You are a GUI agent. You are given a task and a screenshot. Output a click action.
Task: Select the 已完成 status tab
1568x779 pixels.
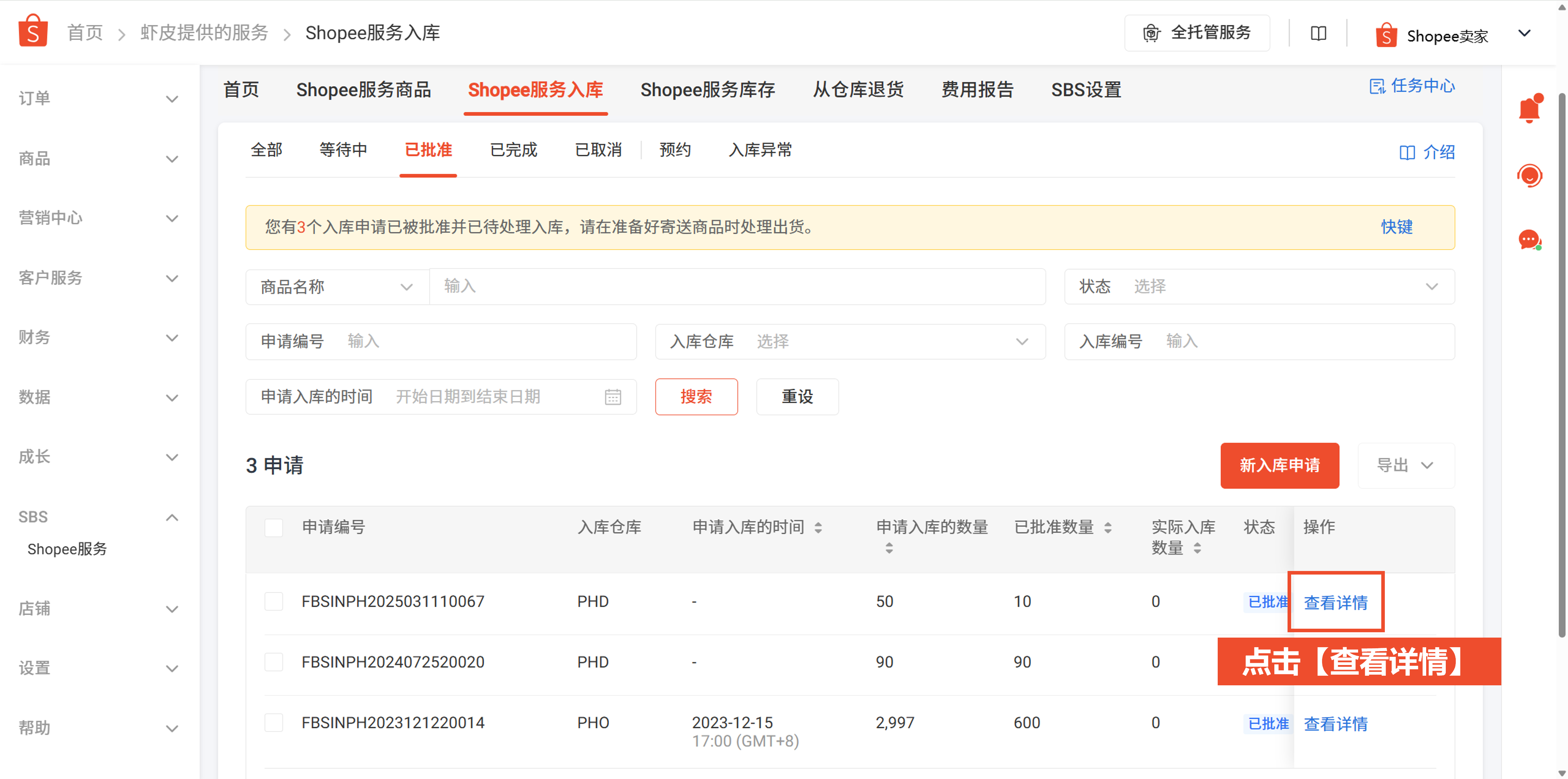coord(513,150)
